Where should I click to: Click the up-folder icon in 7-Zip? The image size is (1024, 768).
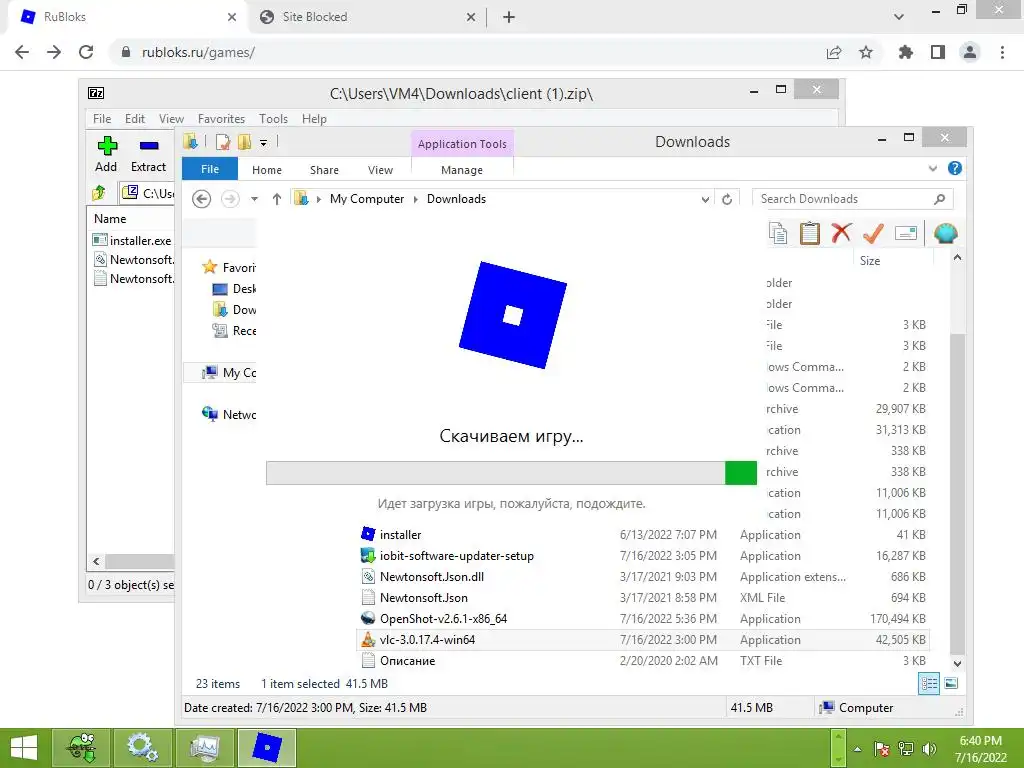click(x=99, y=193)
